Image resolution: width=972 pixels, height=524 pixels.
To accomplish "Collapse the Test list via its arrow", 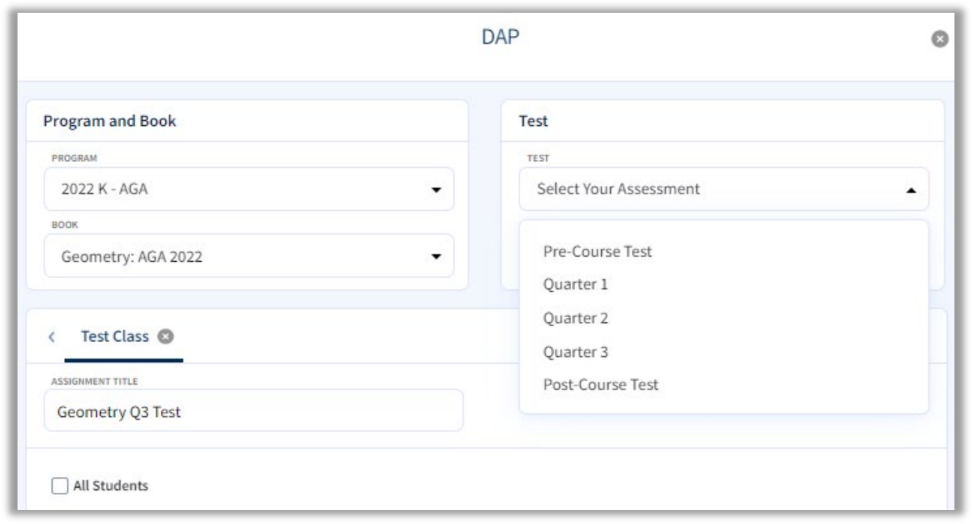I will 910,189.
